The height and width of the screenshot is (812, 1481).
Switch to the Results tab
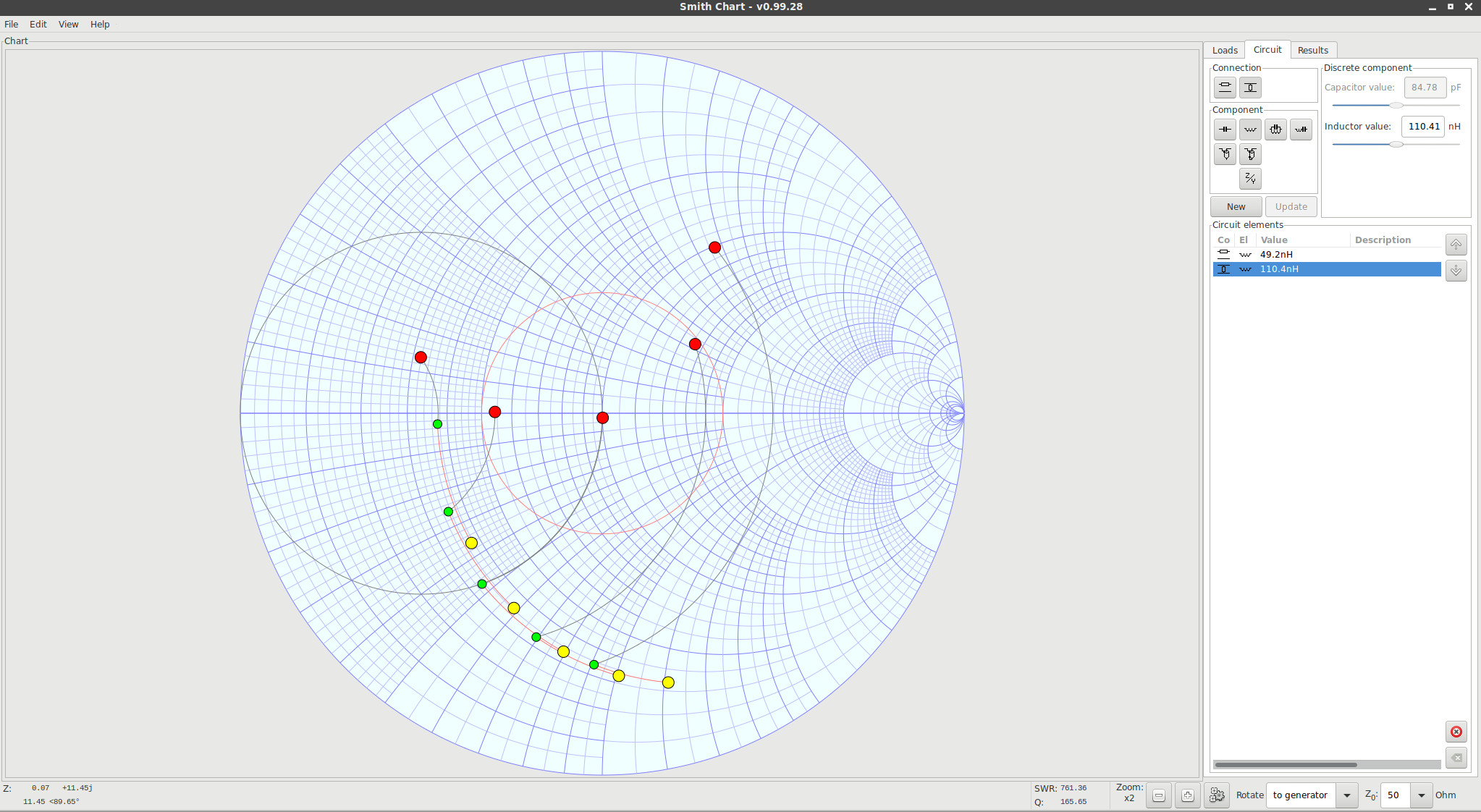click(x=1312, y=50)
